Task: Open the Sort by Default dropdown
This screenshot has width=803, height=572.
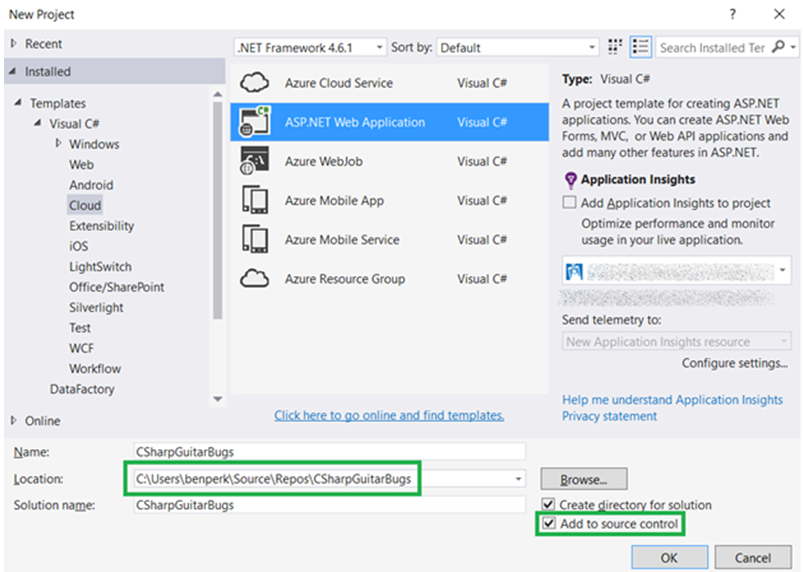Action: point(517,47)
